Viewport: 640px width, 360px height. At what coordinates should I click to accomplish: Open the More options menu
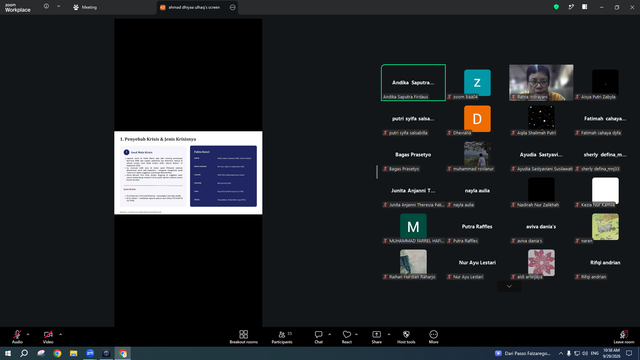(x=433, y=337)
